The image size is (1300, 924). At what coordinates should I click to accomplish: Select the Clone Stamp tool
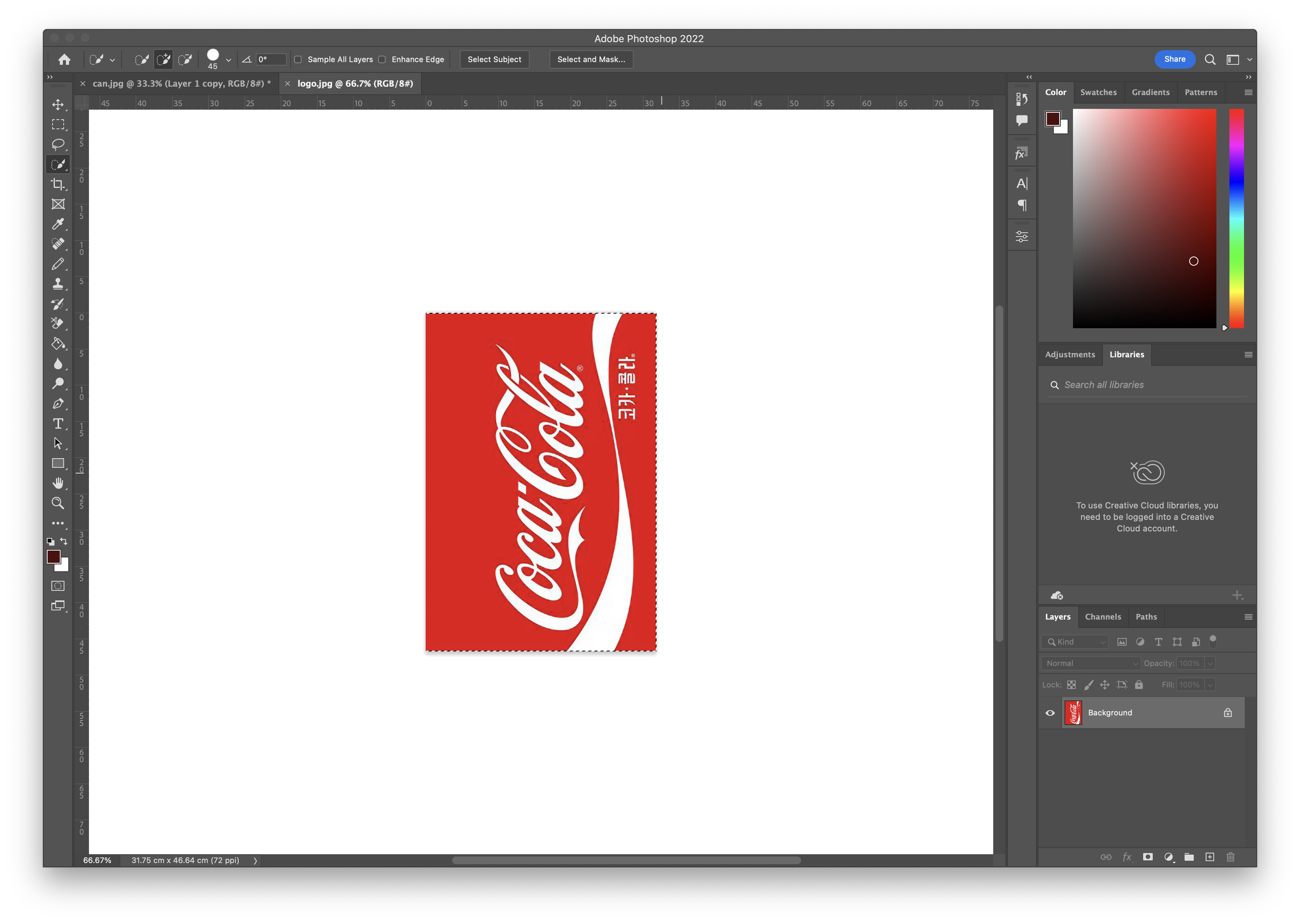tap(58, 283)
